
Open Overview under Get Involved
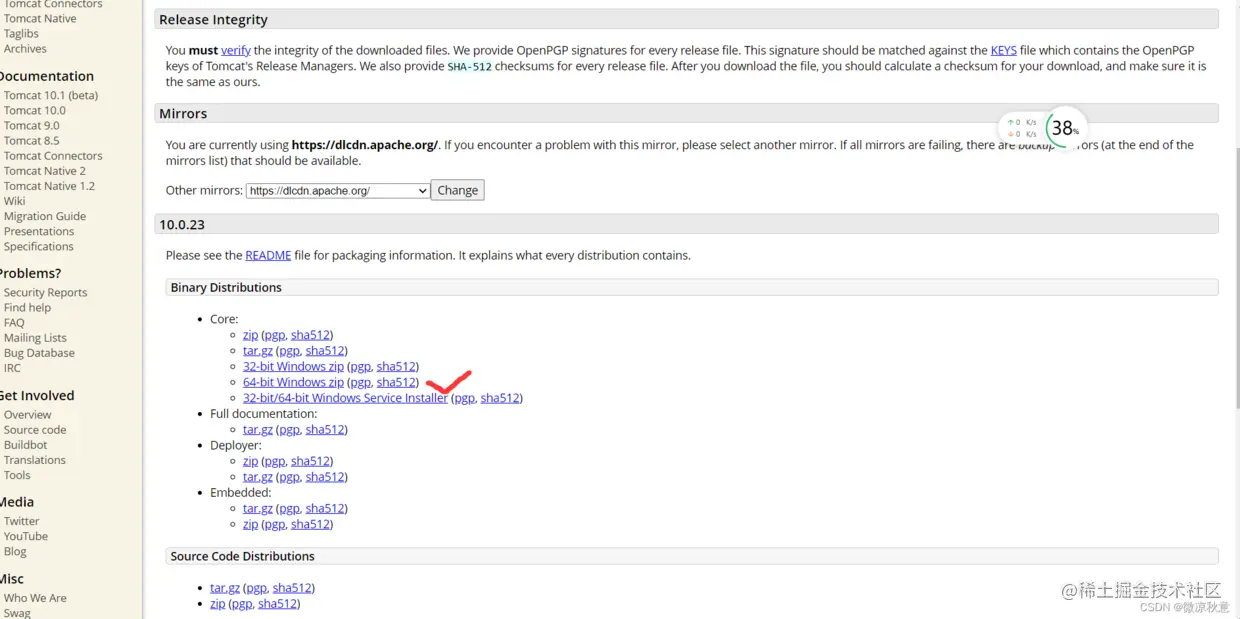click(x=28, y=415)
